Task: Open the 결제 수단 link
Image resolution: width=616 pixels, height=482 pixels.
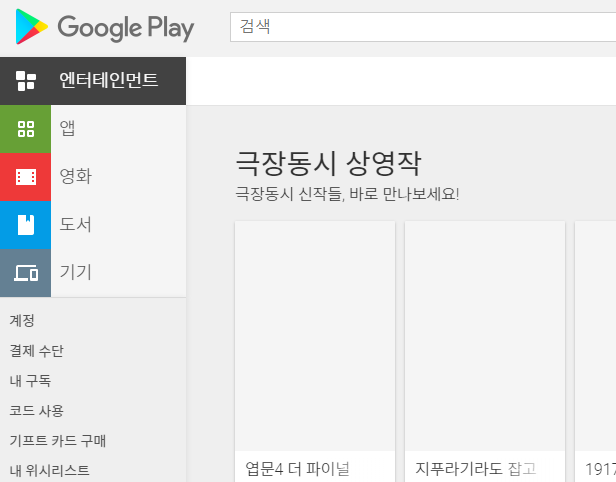Action: click(37, 351)
